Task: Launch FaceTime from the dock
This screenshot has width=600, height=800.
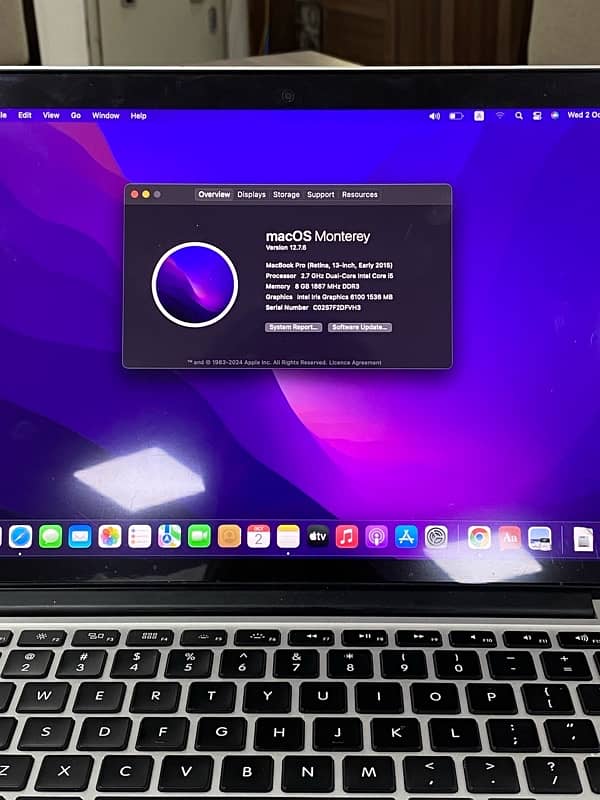Action: (x=199, y=537)
